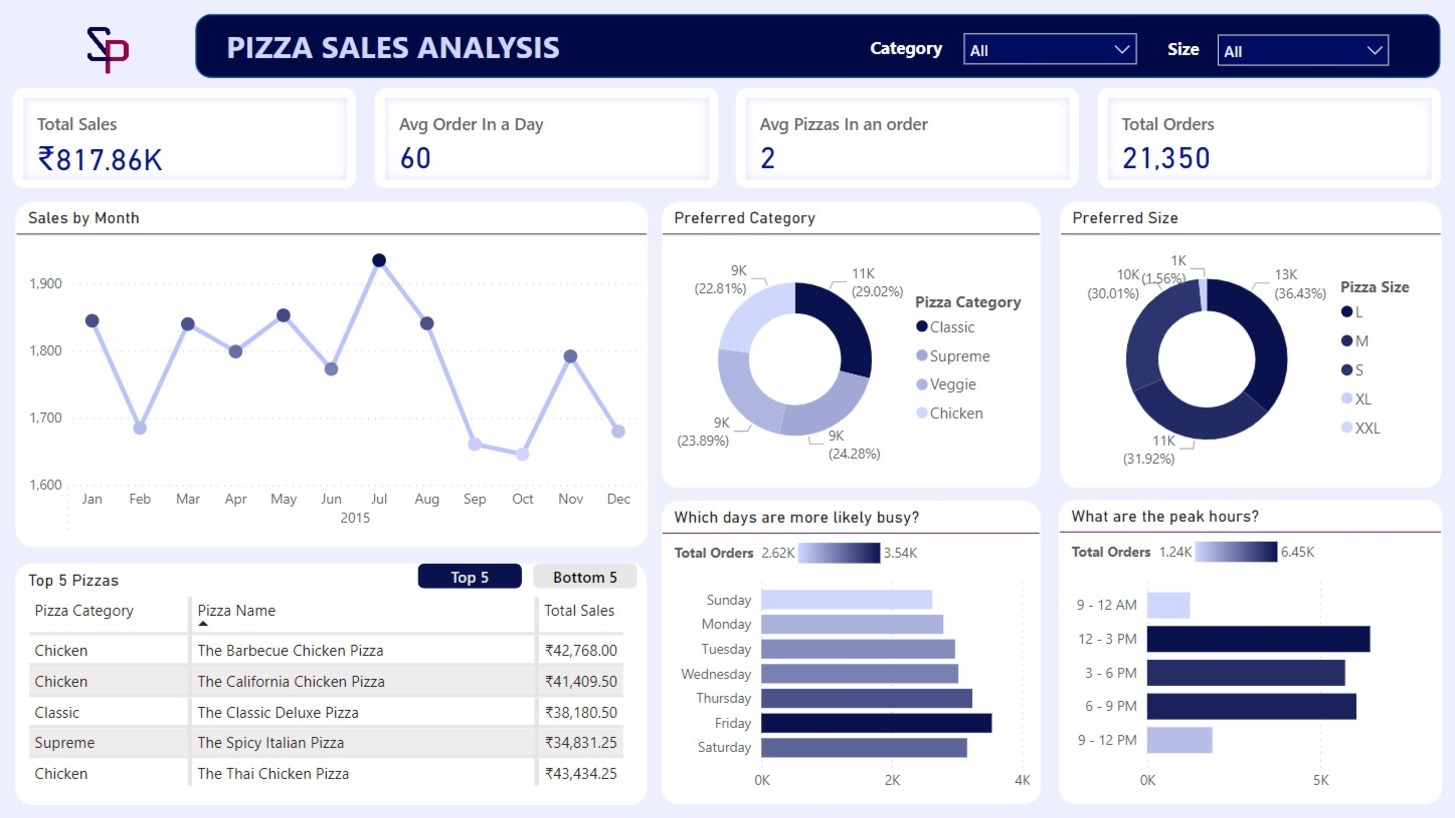Screen dimensions: 1455x818
Task: Open the Category slicer dropdown
Action: 1125,48
